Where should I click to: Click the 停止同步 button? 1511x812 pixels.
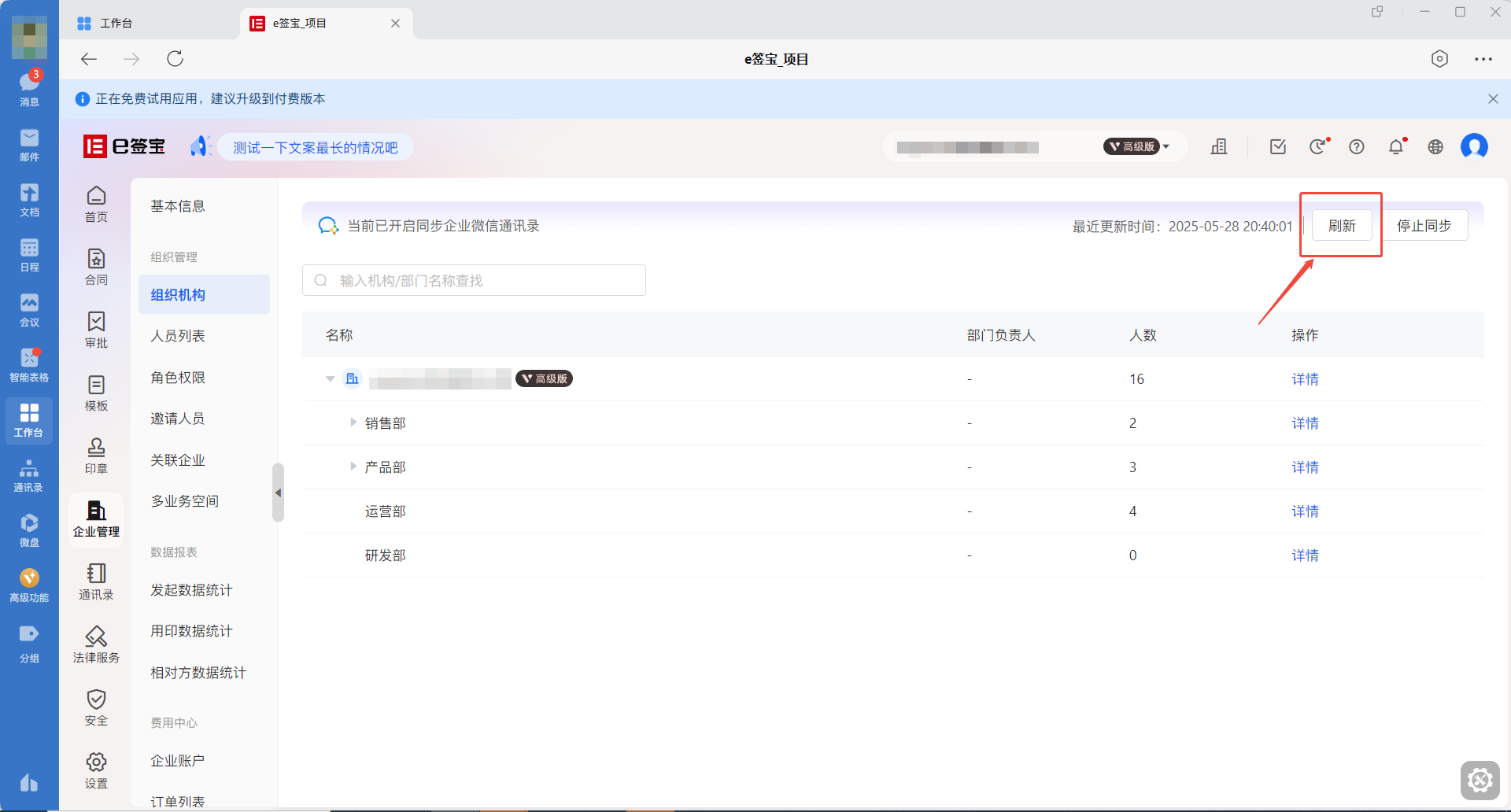point(1424,226)
